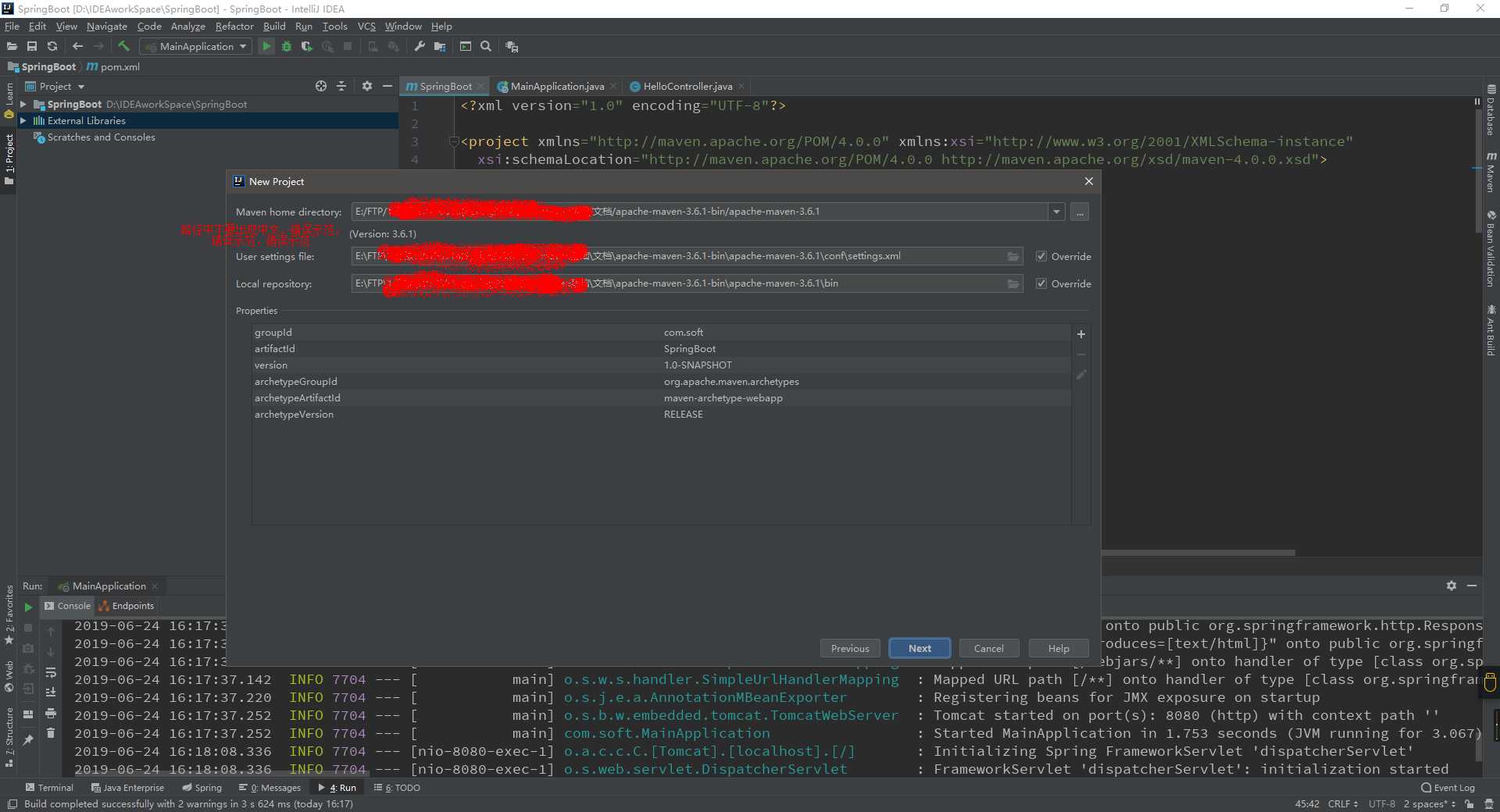
Task: Hide the Project panel with the minus icon
Action: click(x=387, y=86)
